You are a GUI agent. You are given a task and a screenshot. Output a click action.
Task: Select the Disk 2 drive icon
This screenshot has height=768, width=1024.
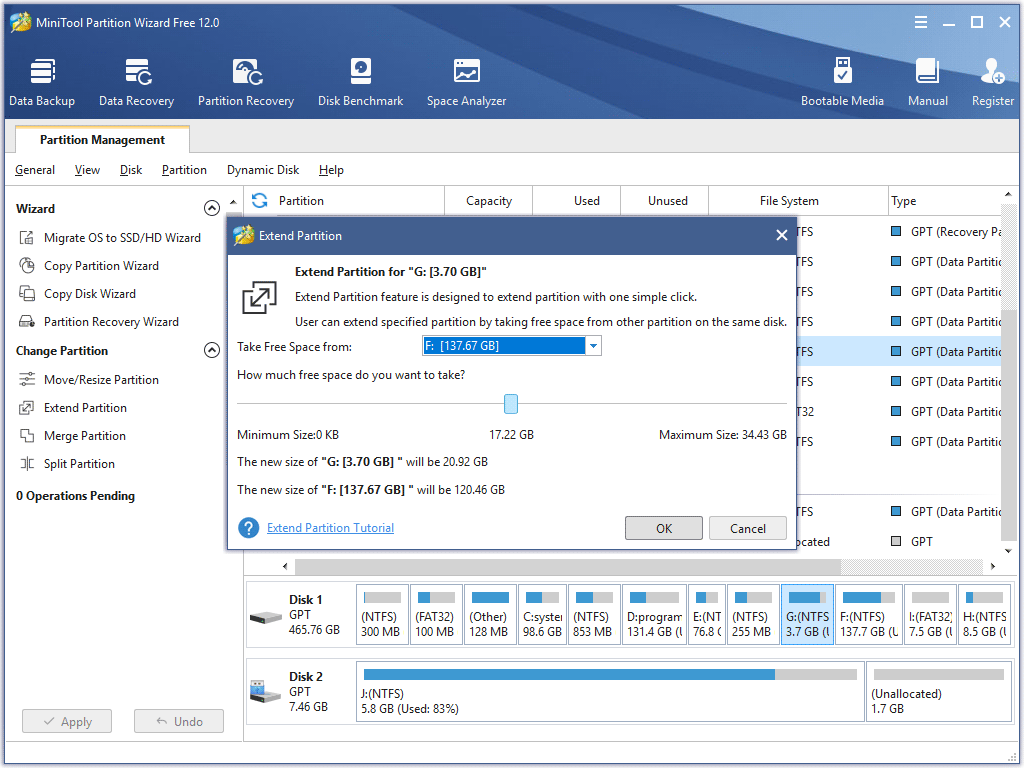[x=266, y=692]
